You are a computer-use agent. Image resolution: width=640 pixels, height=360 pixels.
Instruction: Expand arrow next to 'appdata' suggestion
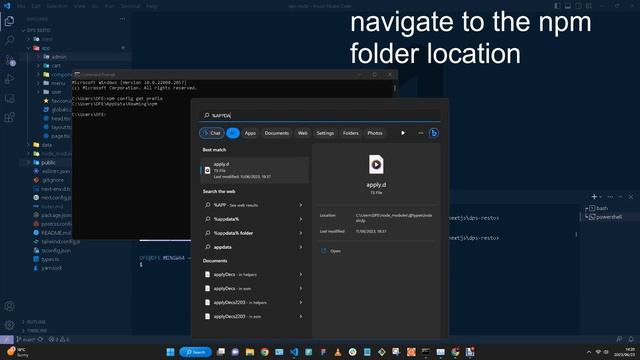point(301,247)
